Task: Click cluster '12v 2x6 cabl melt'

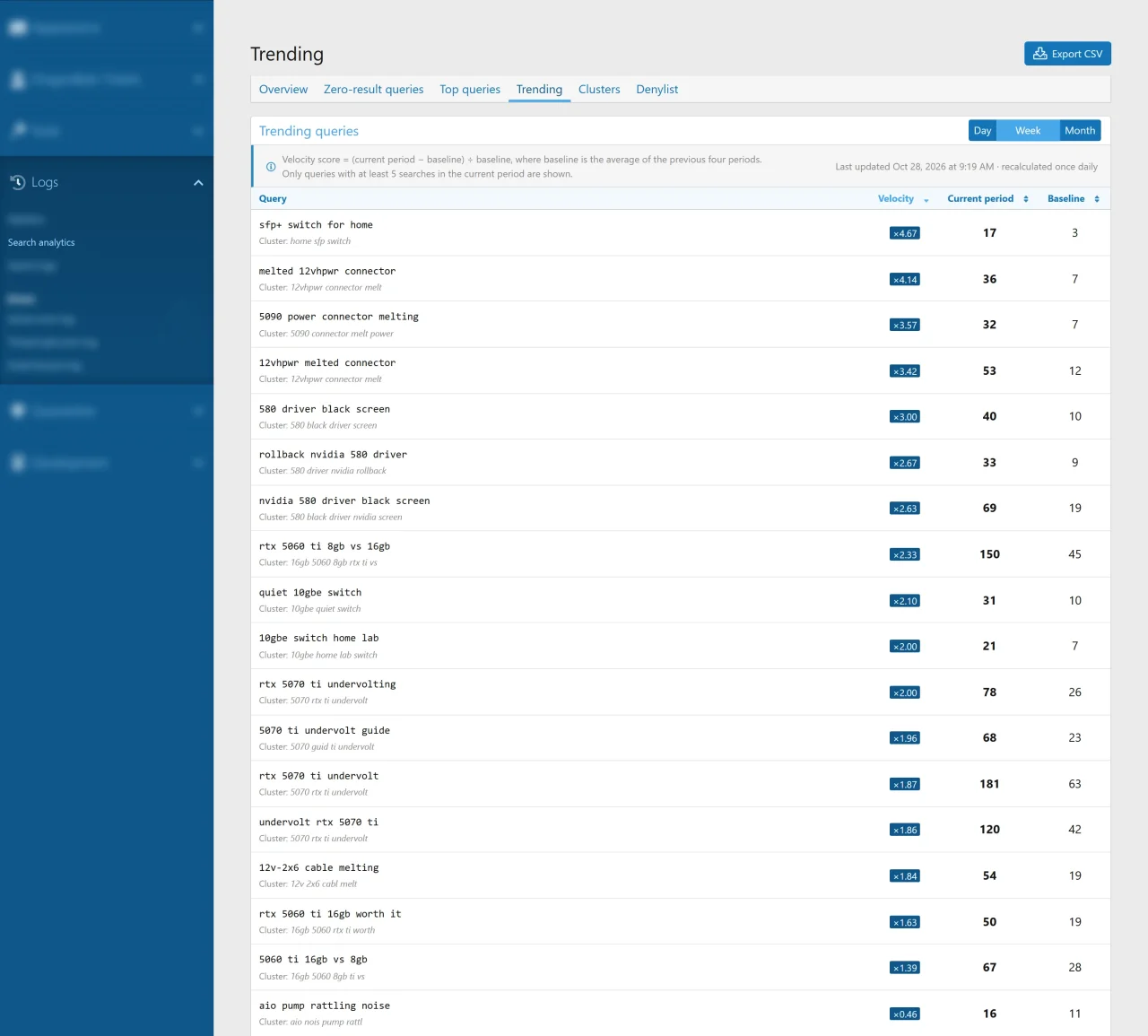Action: tap(324, 884)
